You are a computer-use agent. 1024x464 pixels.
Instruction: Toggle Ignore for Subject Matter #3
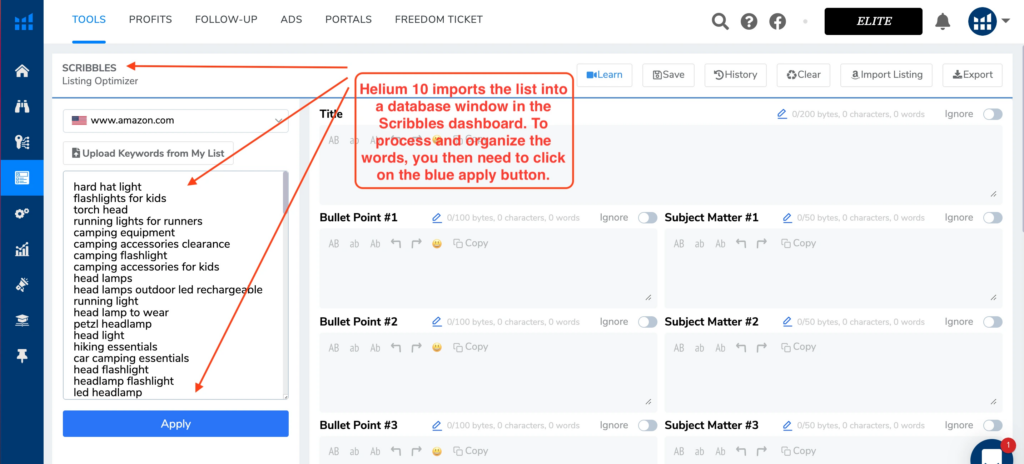[x=993, y=425]
